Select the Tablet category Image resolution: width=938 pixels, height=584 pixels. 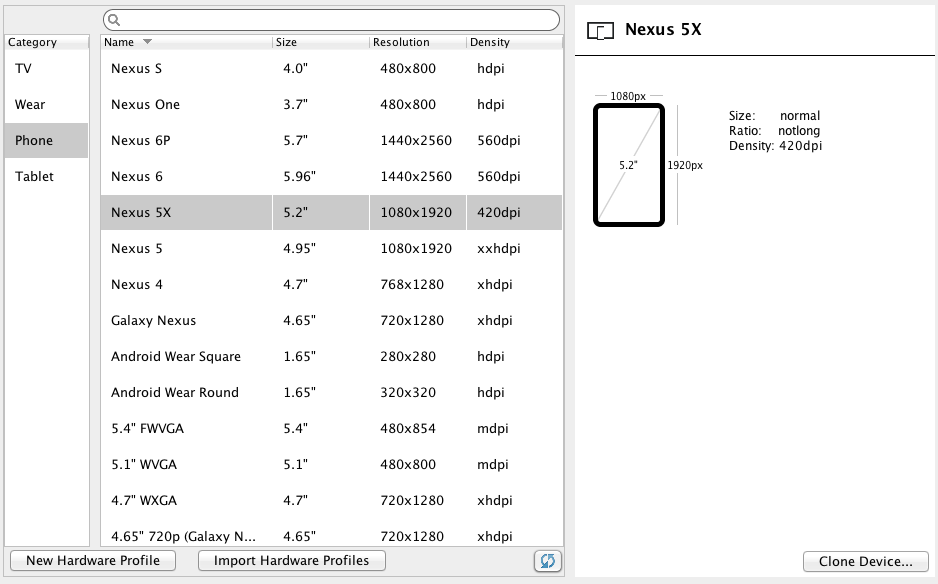[x=47, y=177]
